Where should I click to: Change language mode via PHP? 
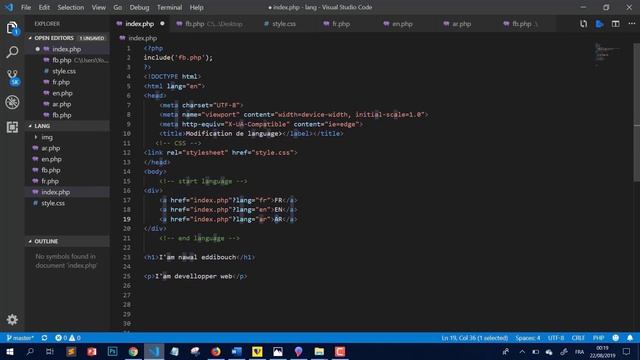click(598, 338)
